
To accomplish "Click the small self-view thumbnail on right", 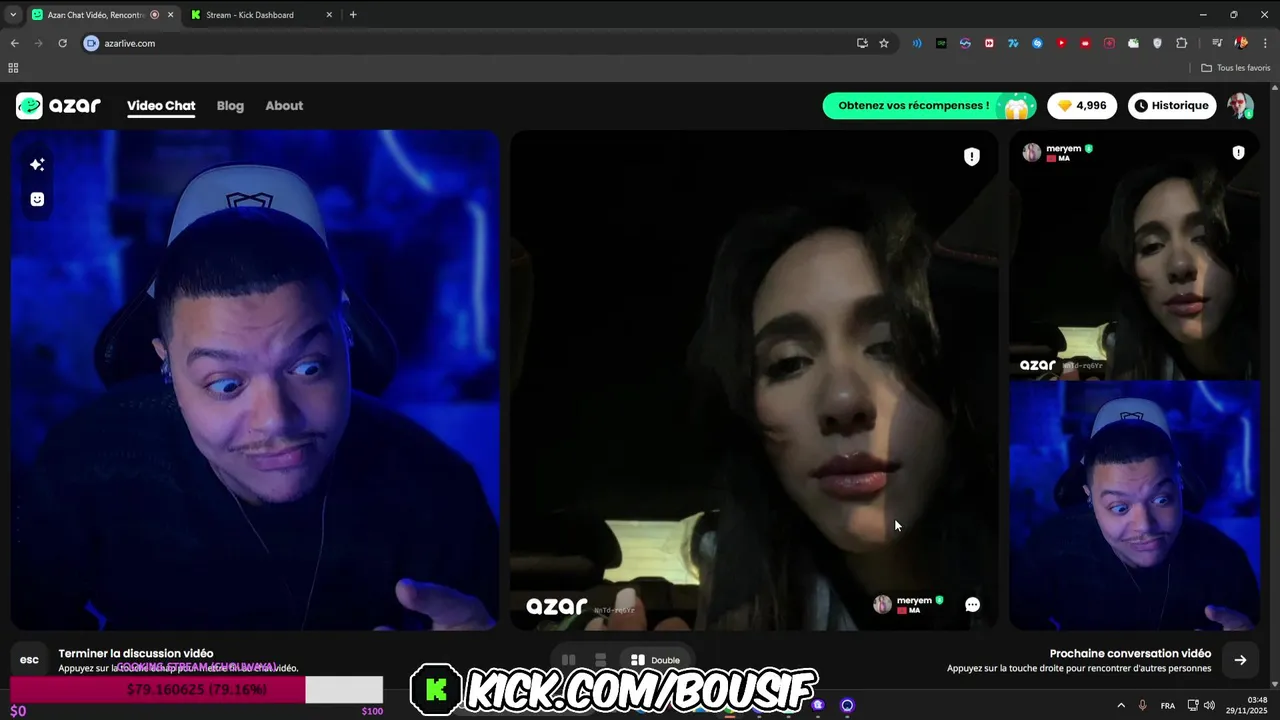I will pyautogui.click(x=1135, y=505).
